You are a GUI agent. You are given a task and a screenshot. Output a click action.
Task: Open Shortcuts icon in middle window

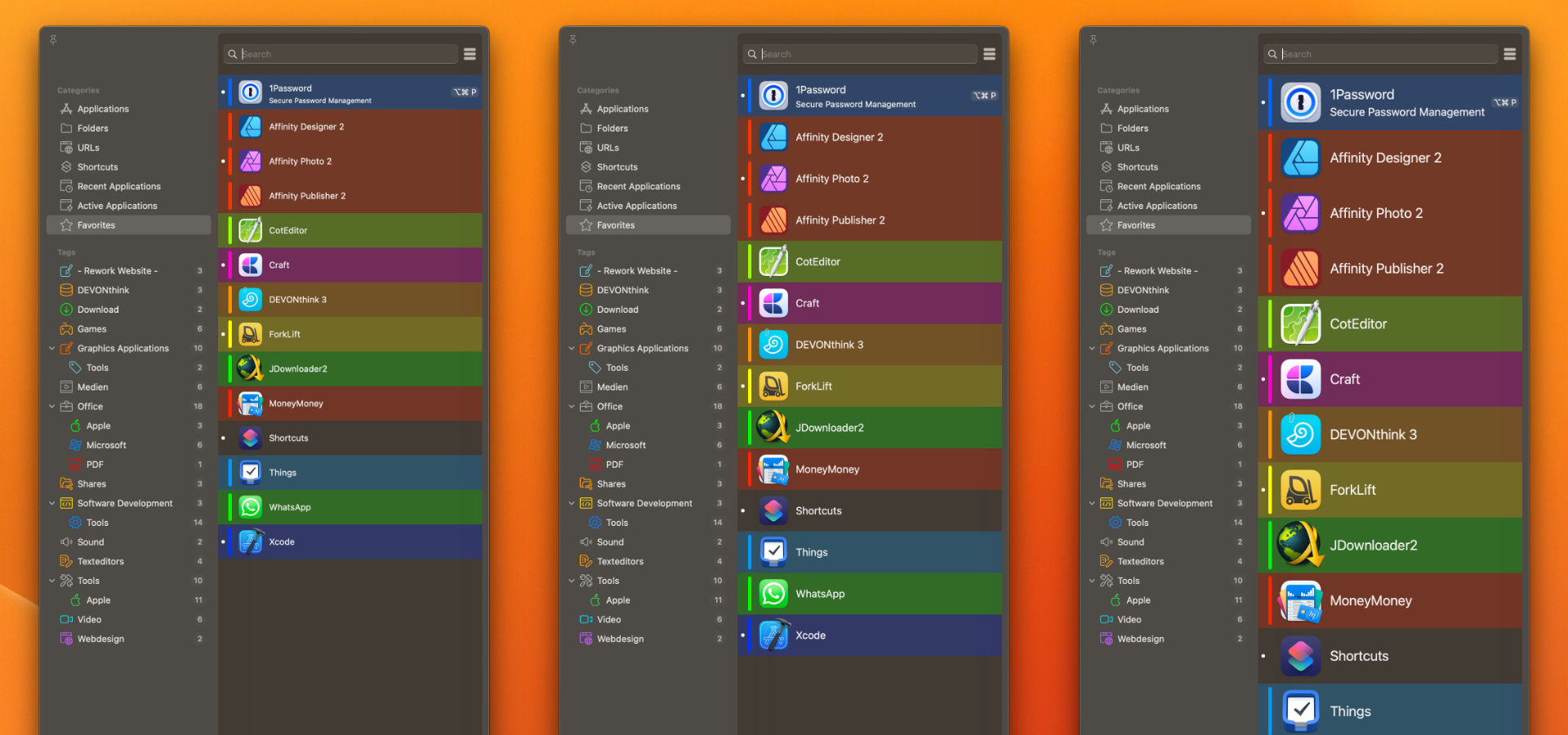pyautogui.click(x=773, y=510)
